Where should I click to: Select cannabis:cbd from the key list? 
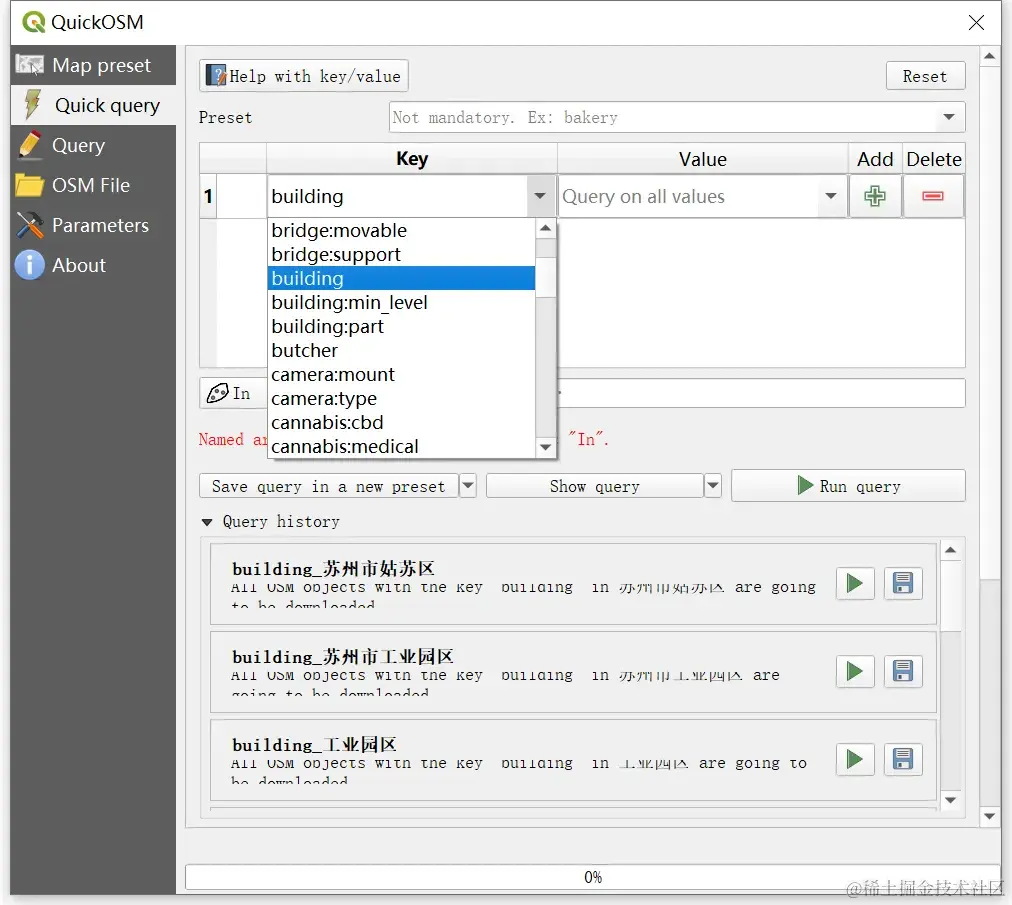click(401, 423)
